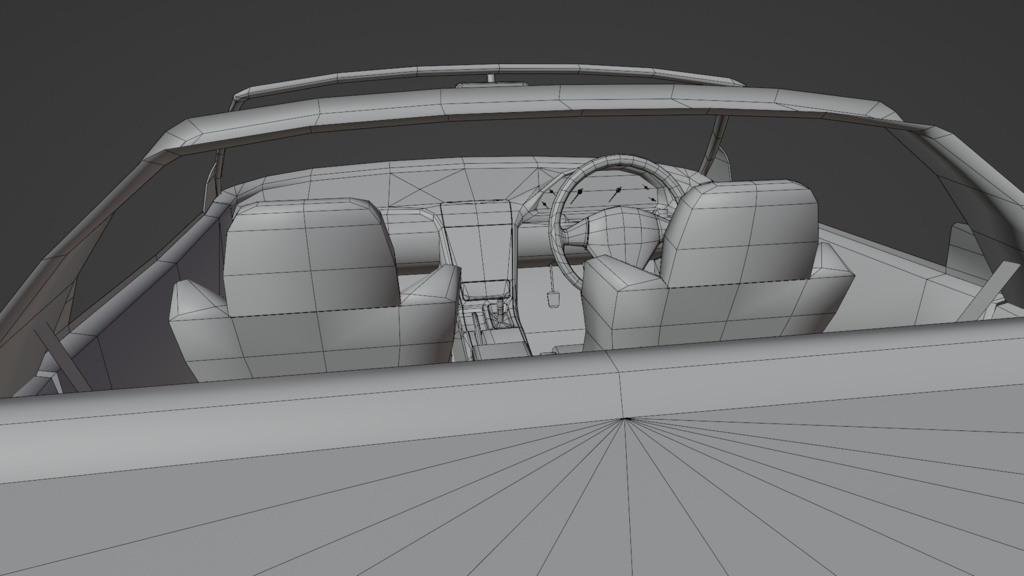Click the fan-shaped pole vertex on rear deck
The height and width of the screenshot is (576, 1024).
click(626, 419)
